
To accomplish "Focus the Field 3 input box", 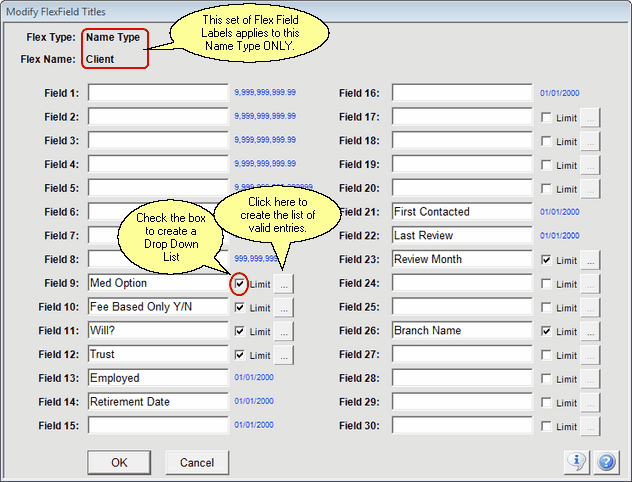I will pos(158,140).
